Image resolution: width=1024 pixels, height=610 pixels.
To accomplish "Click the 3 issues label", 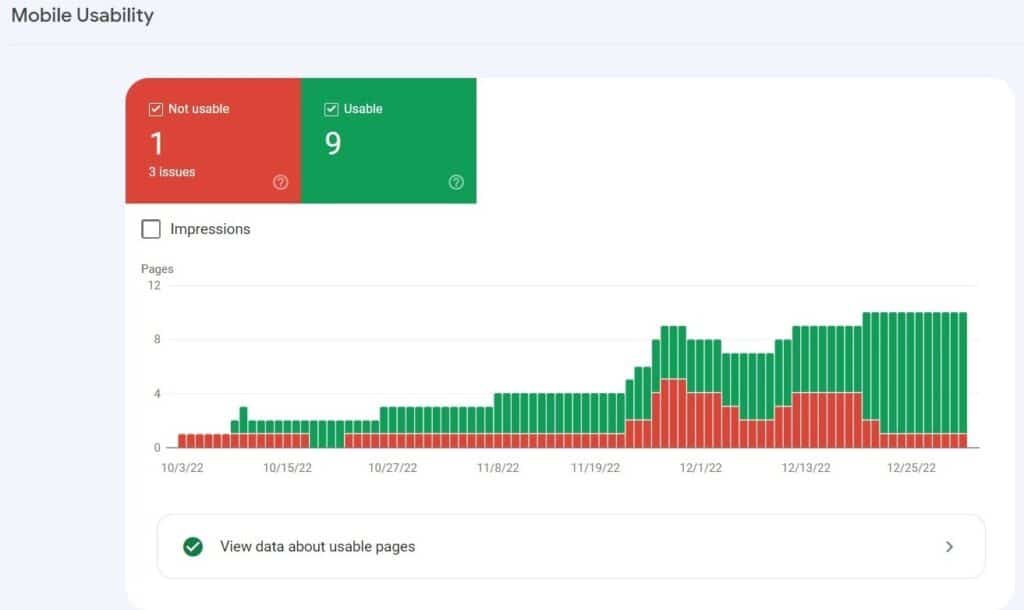I will (172, 172).
